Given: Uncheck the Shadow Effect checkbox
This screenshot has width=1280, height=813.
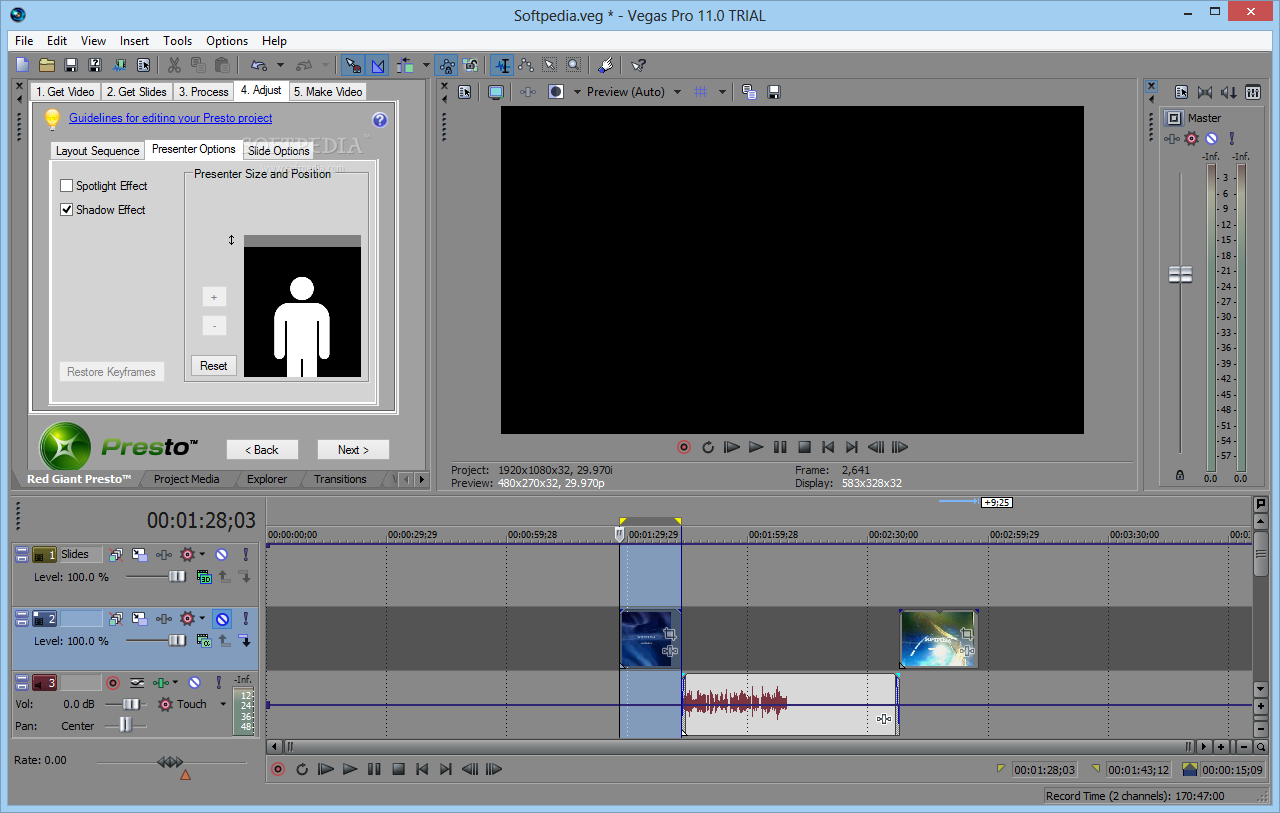Looking at the screenshot, I should pos(67,210).
